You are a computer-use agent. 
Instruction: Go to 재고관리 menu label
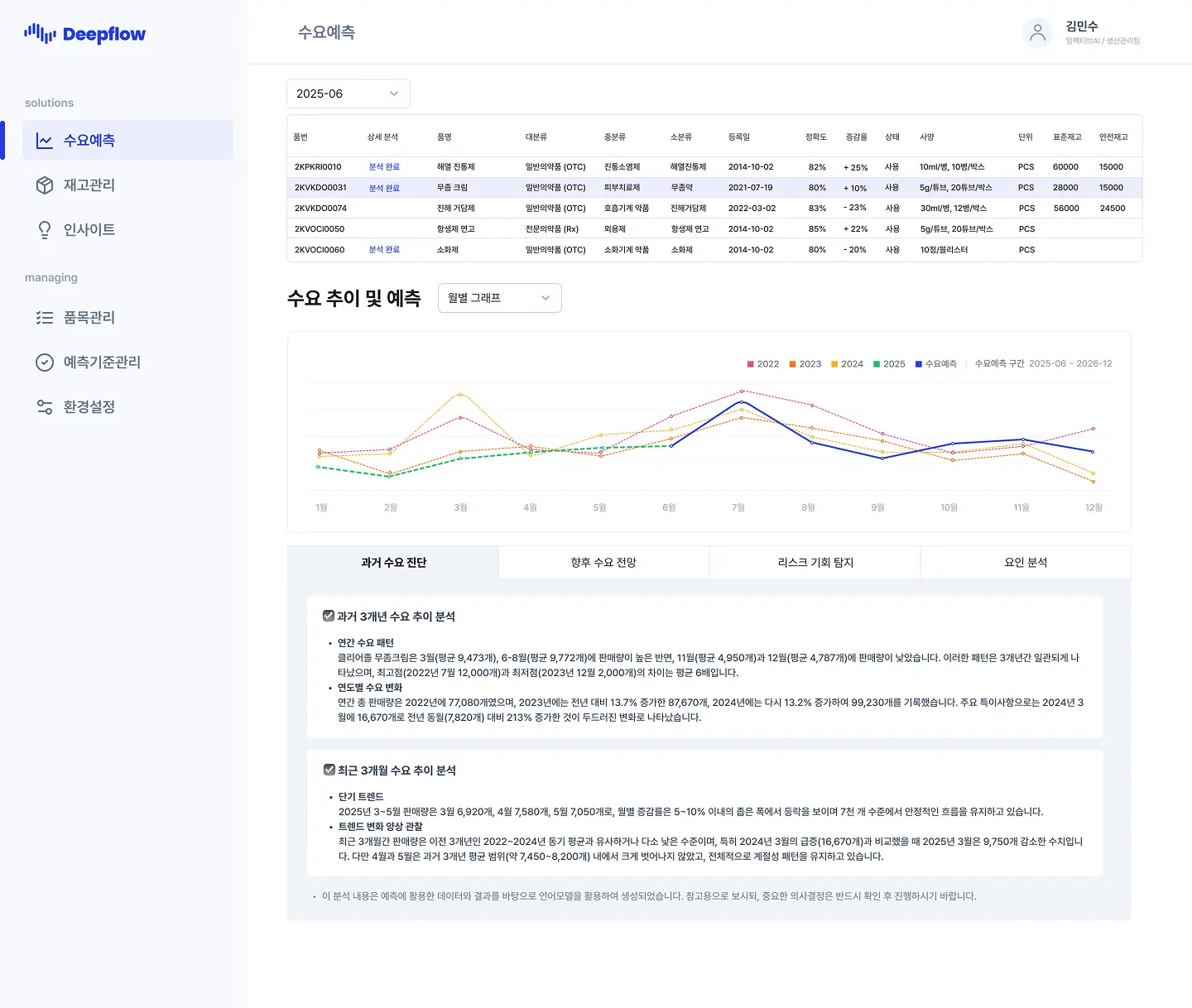[89, 185]
